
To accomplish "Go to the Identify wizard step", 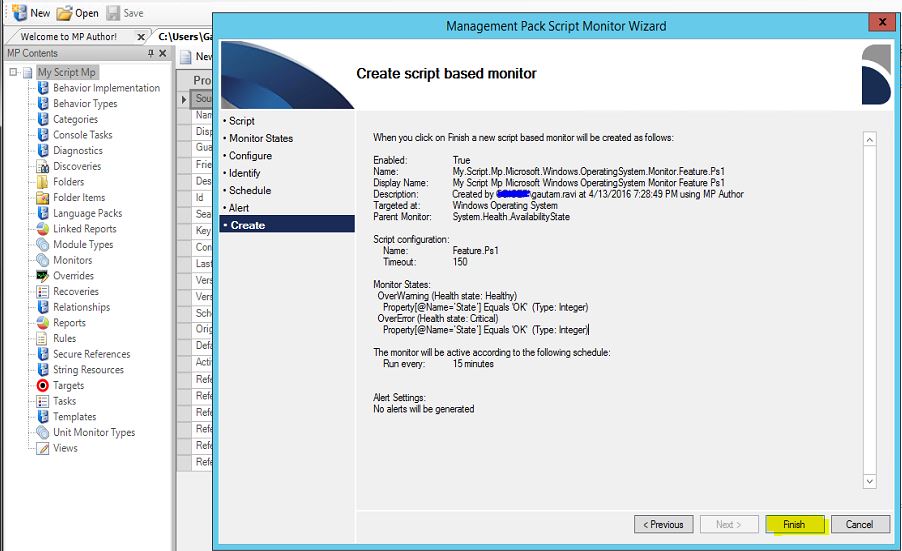I will (244, 173).
